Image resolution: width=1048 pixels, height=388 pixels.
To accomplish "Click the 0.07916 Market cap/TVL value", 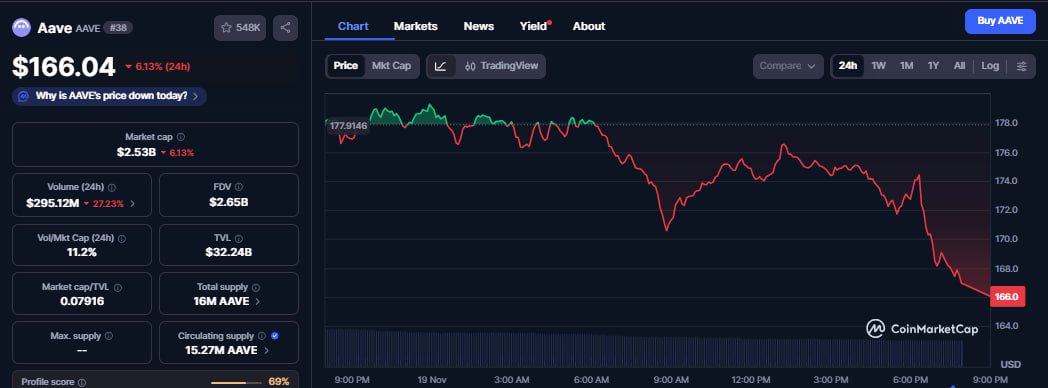I will [82, 301].
